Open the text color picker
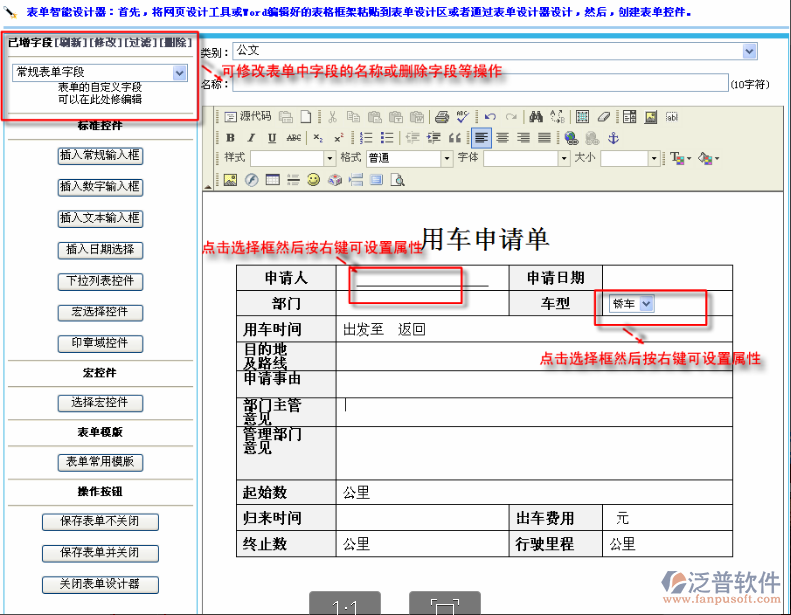This screenshot has width=791, height=615. point(679,159)
